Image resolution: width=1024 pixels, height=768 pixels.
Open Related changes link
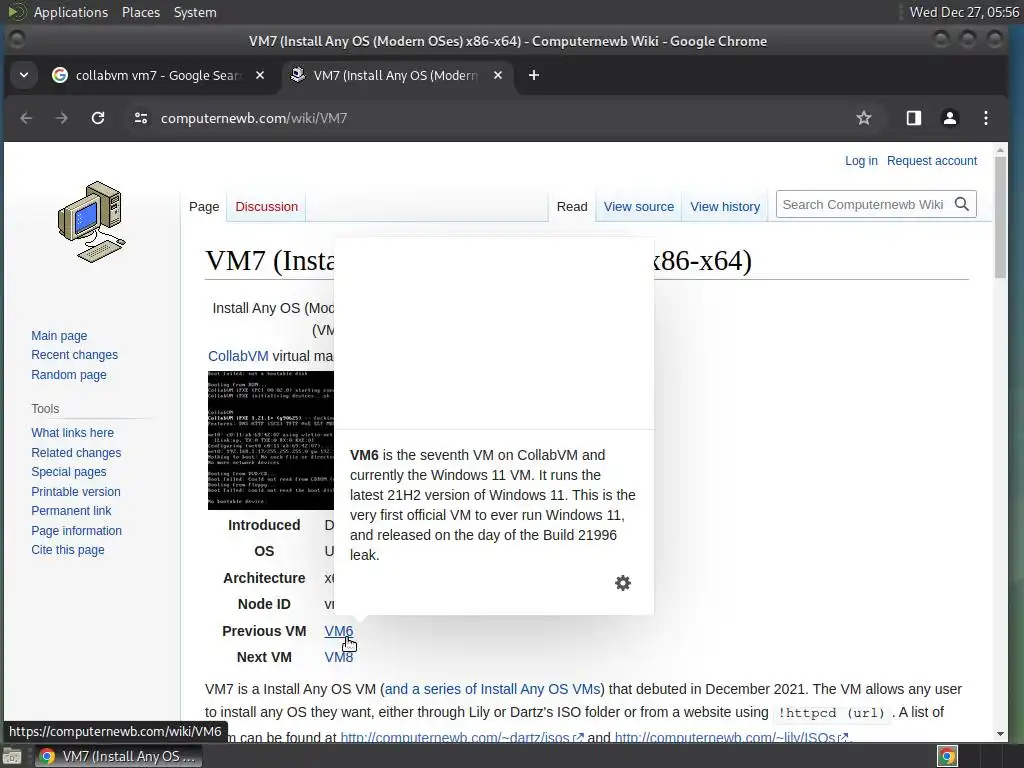click(x=76, y=453)
